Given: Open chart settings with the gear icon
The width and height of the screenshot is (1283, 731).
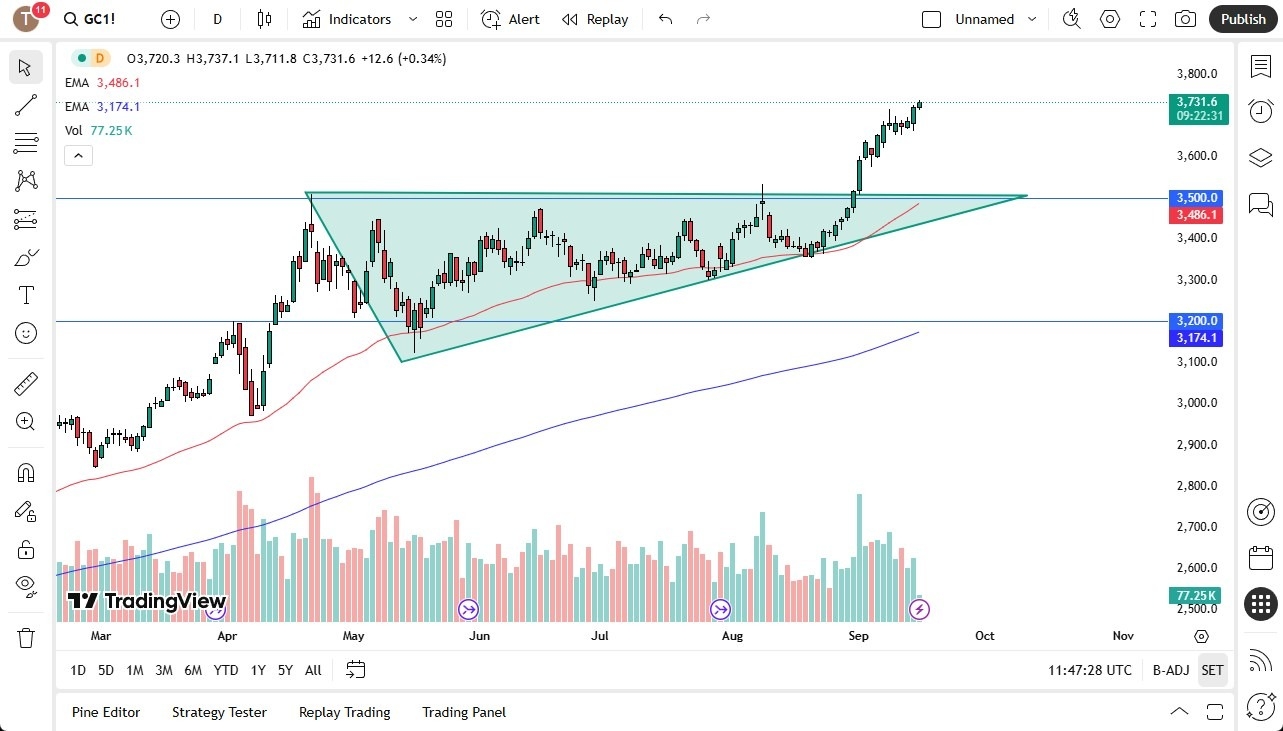Looking at the screenshot, I should (1110, 19).
